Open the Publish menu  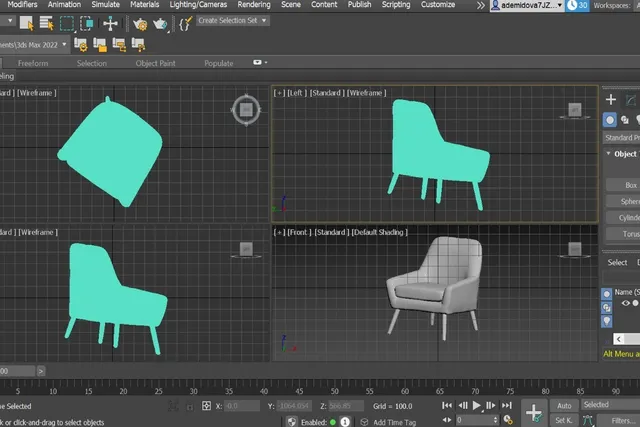(359, 4)
